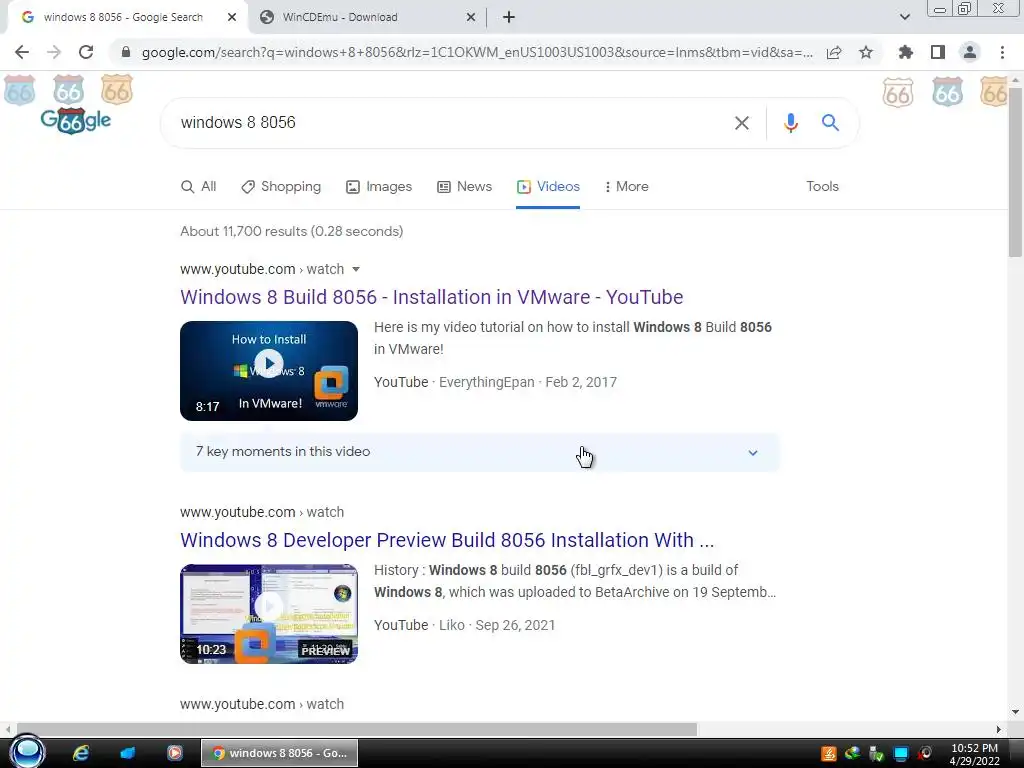Screen dimensions: 1024x768
Task: Expand 7 key moments in this video
Action: pos(480,452)
